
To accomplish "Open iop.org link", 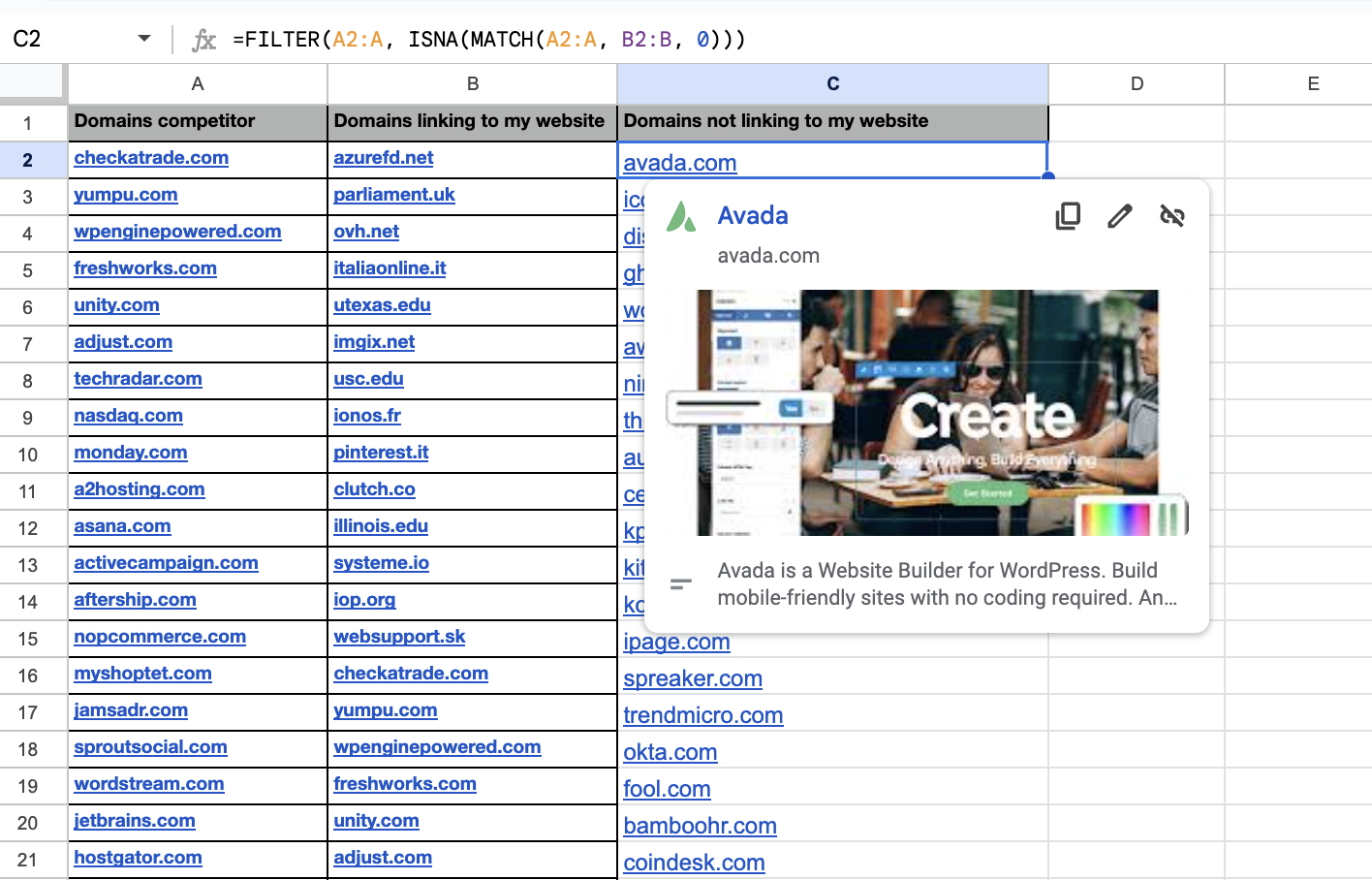I will [x=364, y=600].
